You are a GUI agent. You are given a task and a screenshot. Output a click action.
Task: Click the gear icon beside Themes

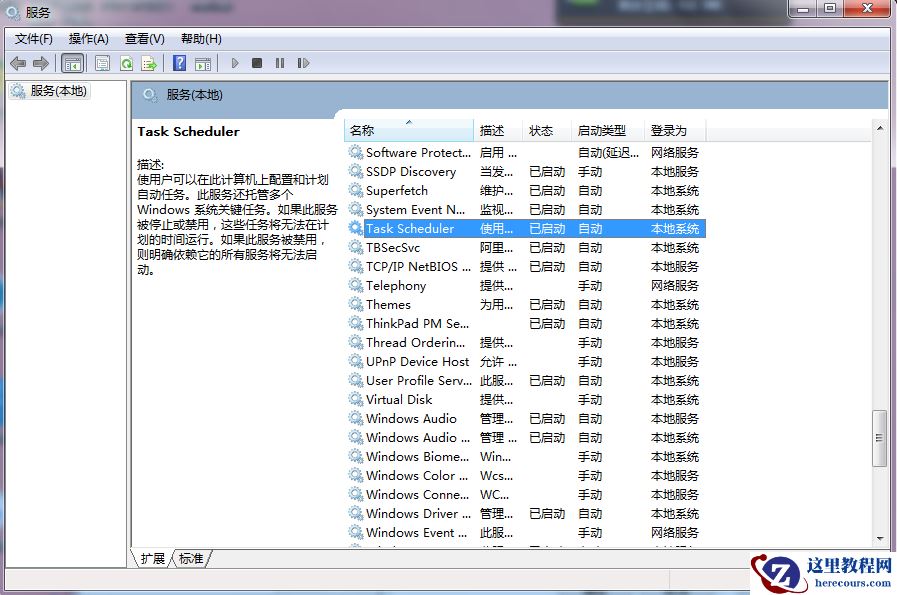(356, 304)
